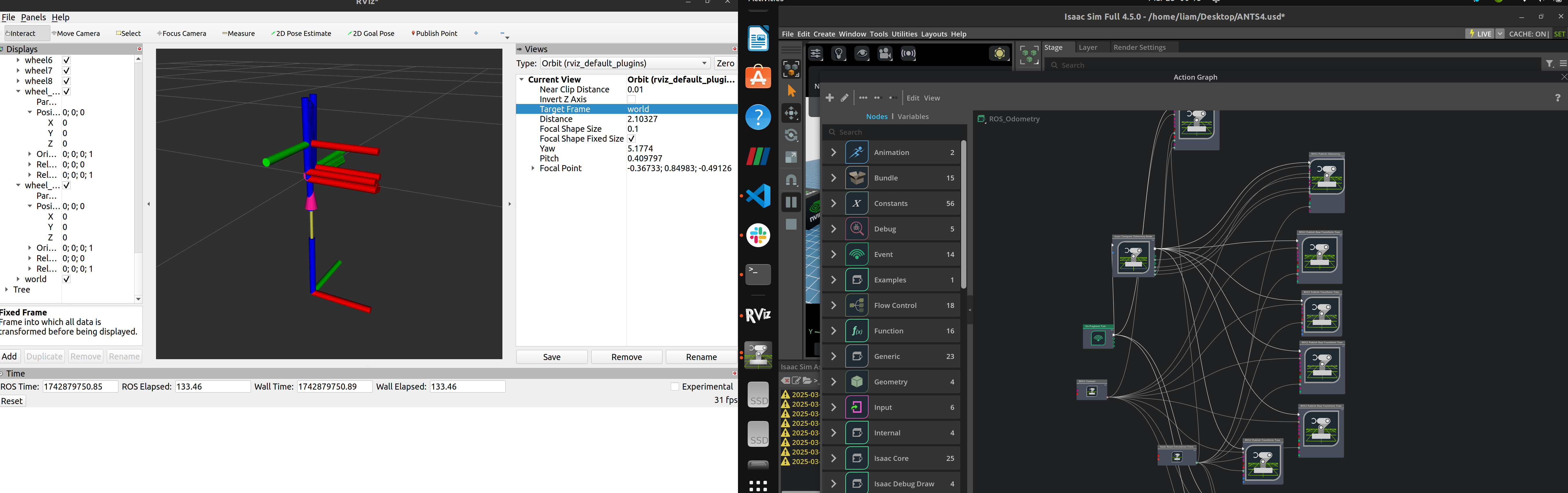Open the view Type Orbit dropdown

(625, 63)
